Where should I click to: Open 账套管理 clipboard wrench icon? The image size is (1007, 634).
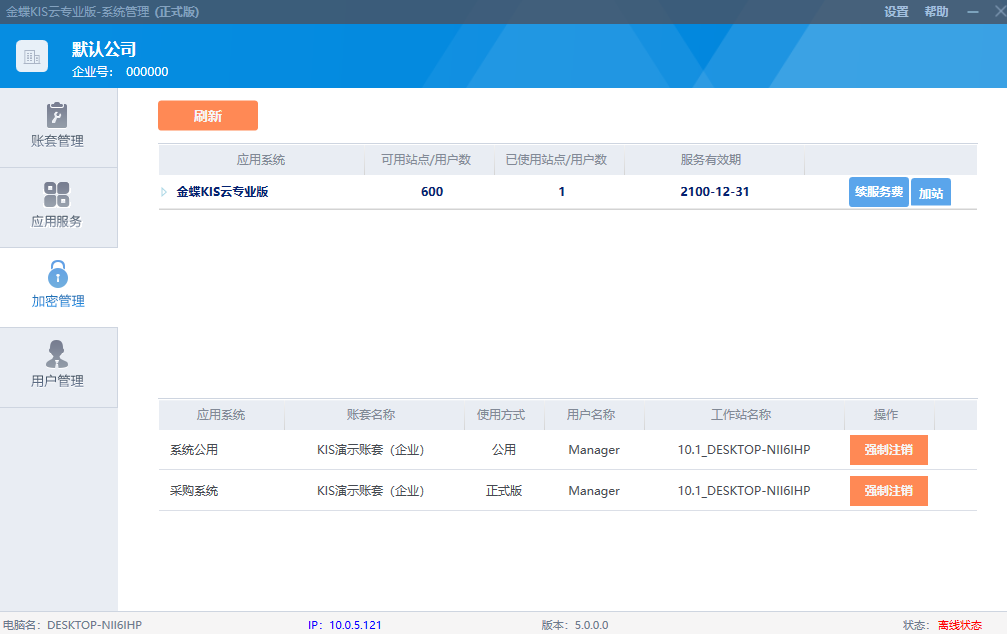pyautogui.click(x=57, y=116)
